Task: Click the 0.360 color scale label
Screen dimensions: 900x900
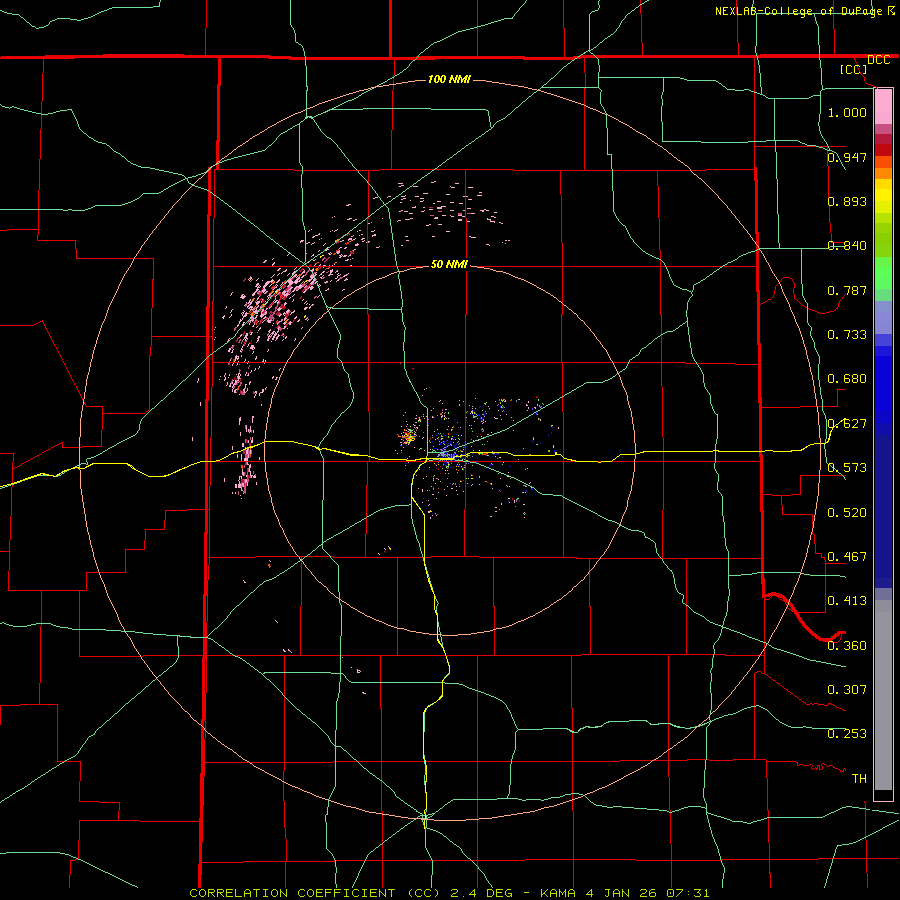Action: click(x=847, y=646)
